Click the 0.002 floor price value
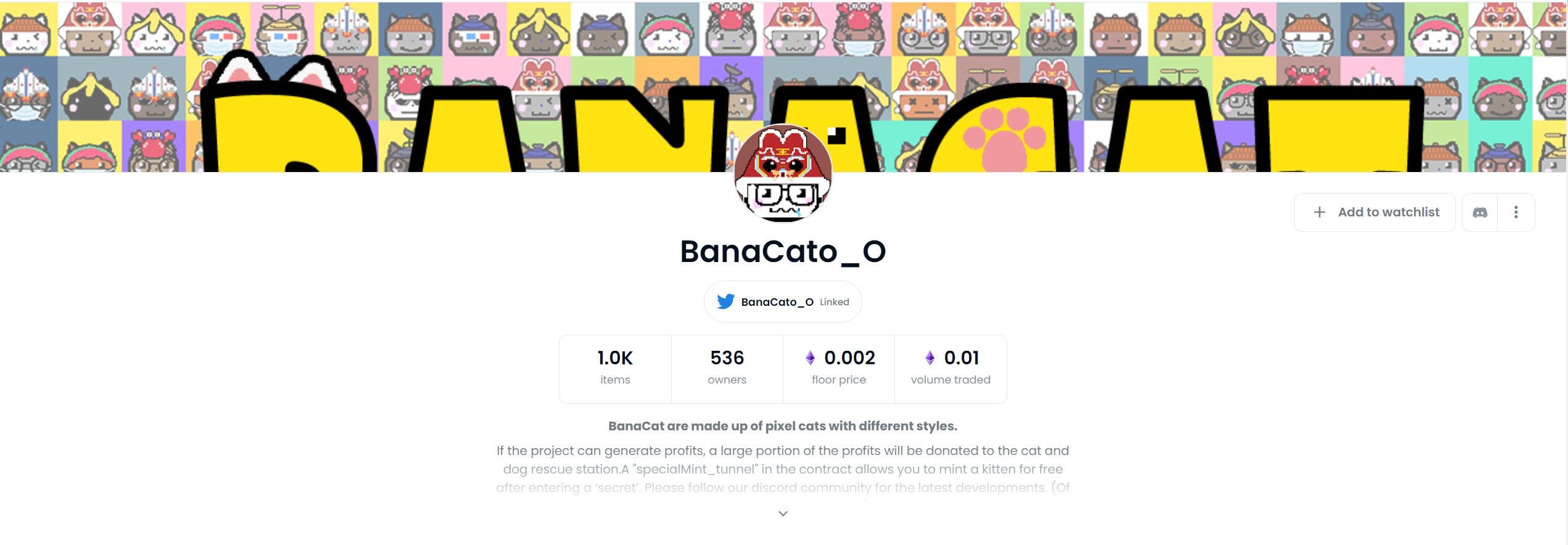The image size is (1568, 545). (x=849, y=358)
